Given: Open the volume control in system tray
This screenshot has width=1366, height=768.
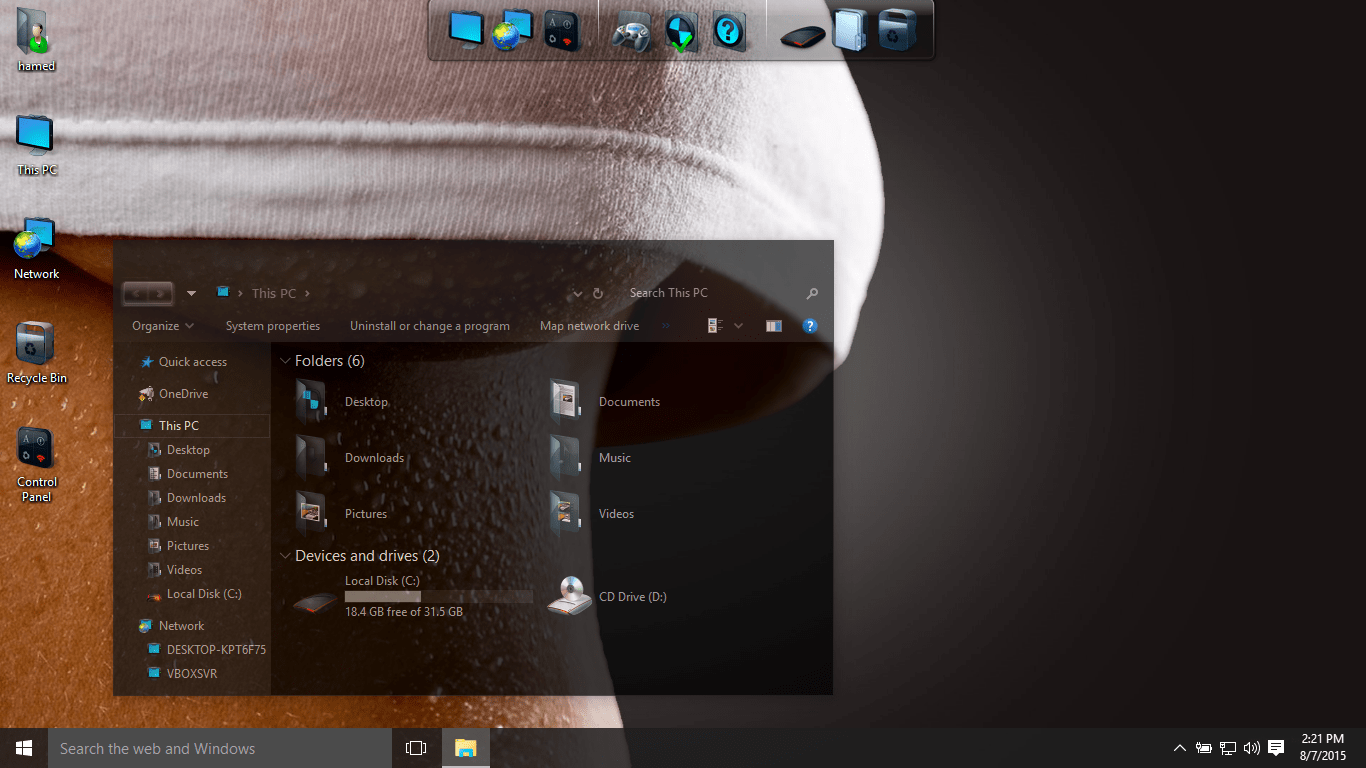Looking at the screenshot, I should click(1251, 748).
